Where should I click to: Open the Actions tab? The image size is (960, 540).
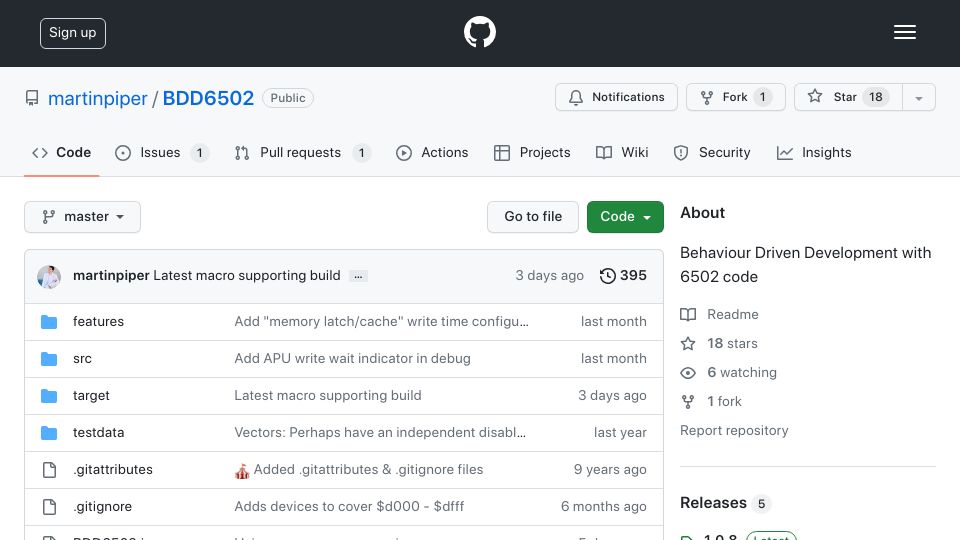click(432, 152)
